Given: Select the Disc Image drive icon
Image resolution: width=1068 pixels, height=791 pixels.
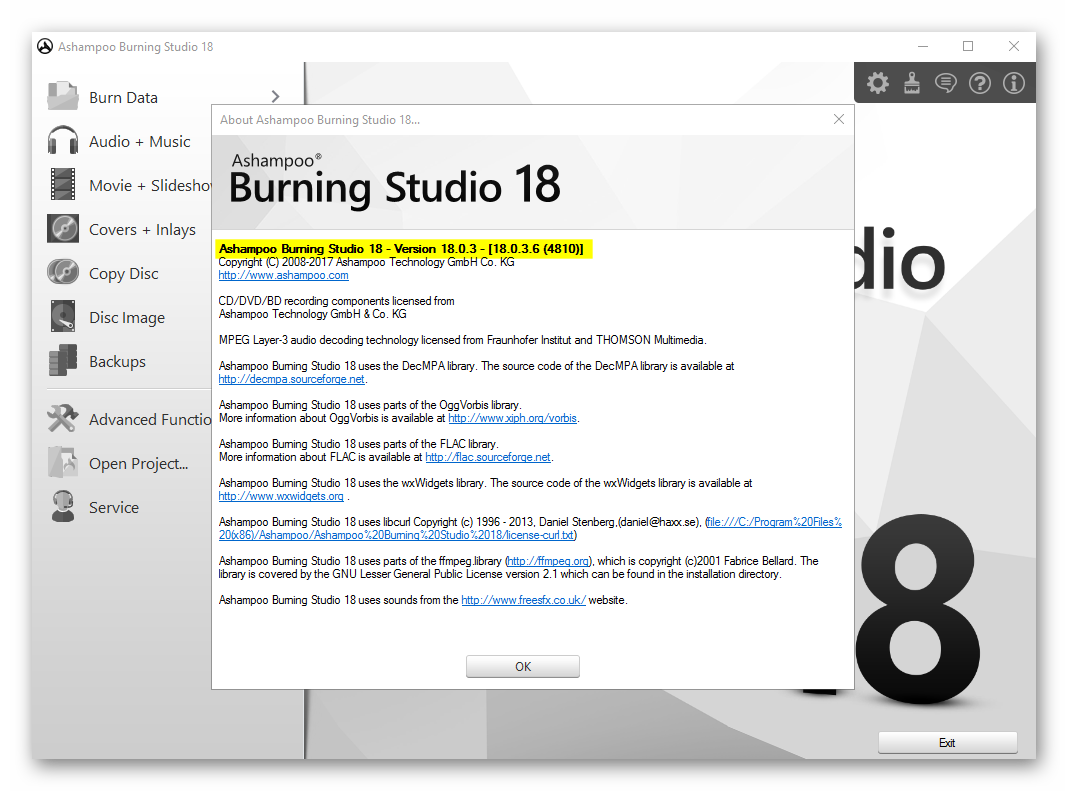Looking at the screenshot, I should [62, 317].
